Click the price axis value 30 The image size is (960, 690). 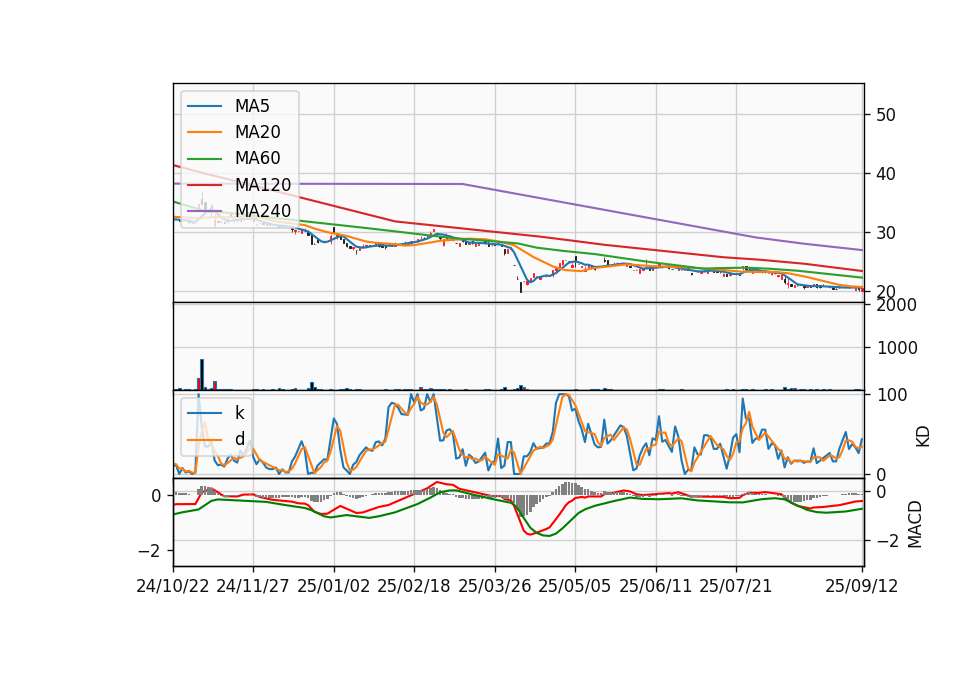click(885, 233)
